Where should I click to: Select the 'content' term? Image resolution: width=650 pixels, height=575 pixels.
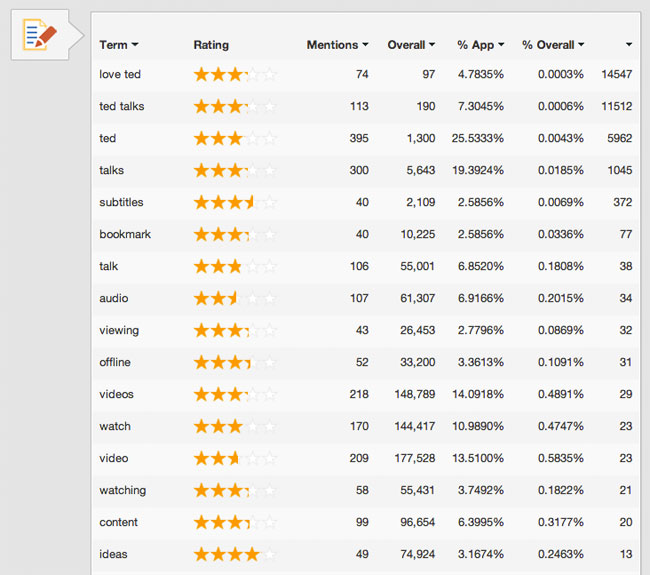(x=118, y=522)
